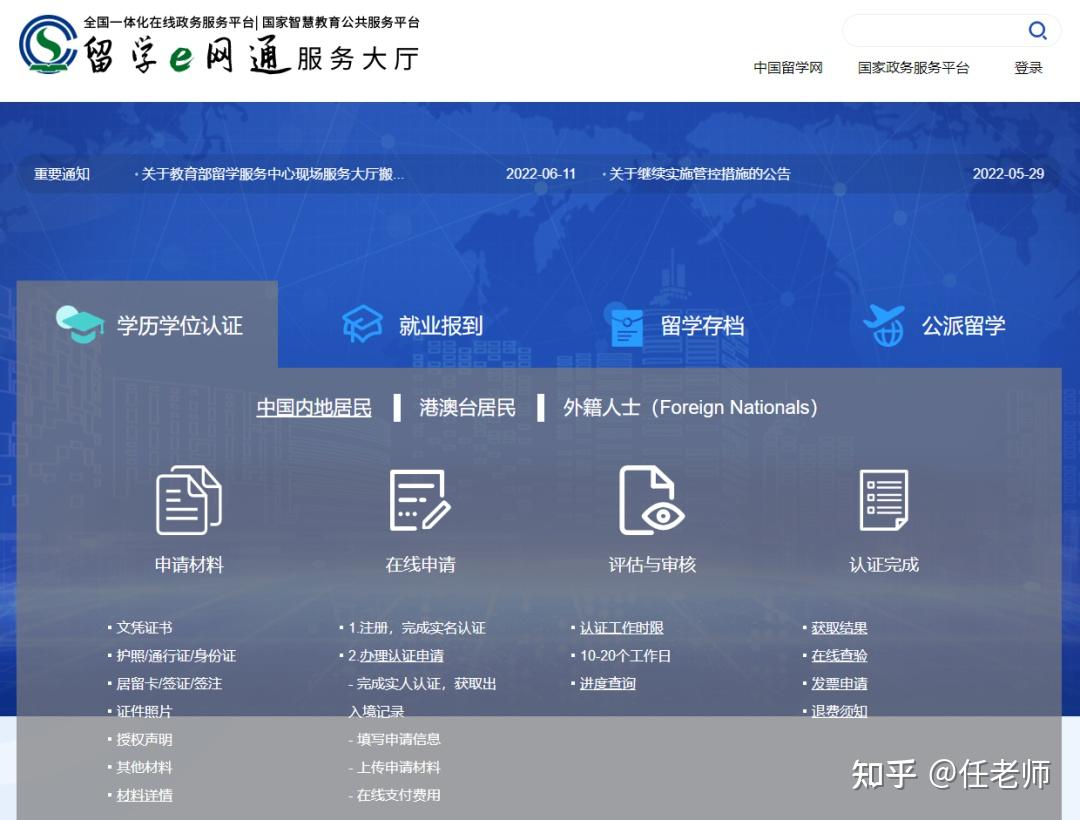Click the 评估与审核 eye-document icon
The height and width of the screenshot is (820, 1080).
coord(652,502)
